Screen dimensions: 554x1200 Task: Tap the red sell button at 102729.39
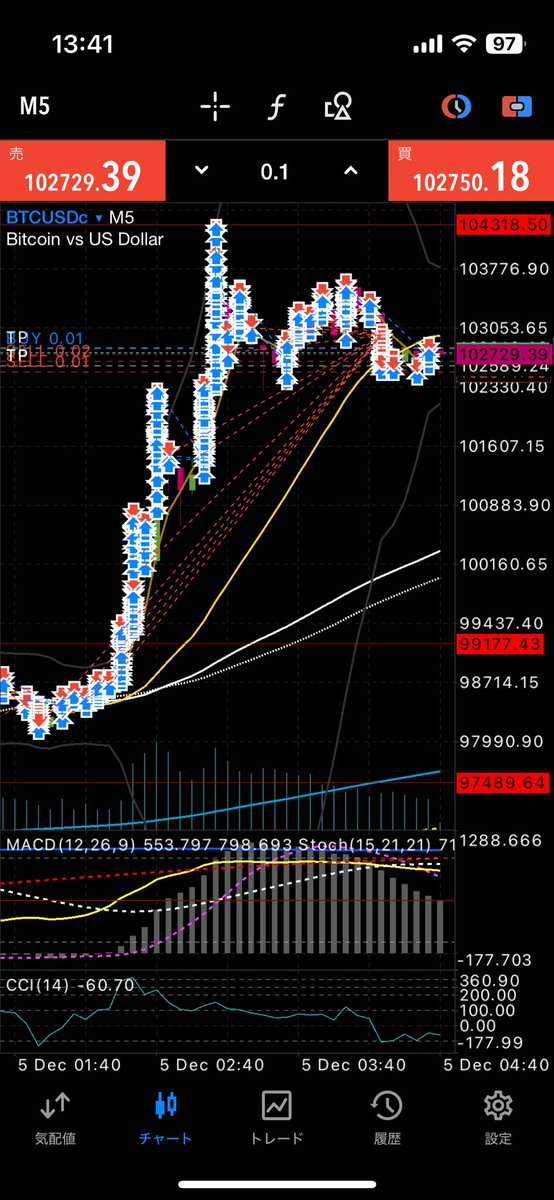tap(82, 170)
